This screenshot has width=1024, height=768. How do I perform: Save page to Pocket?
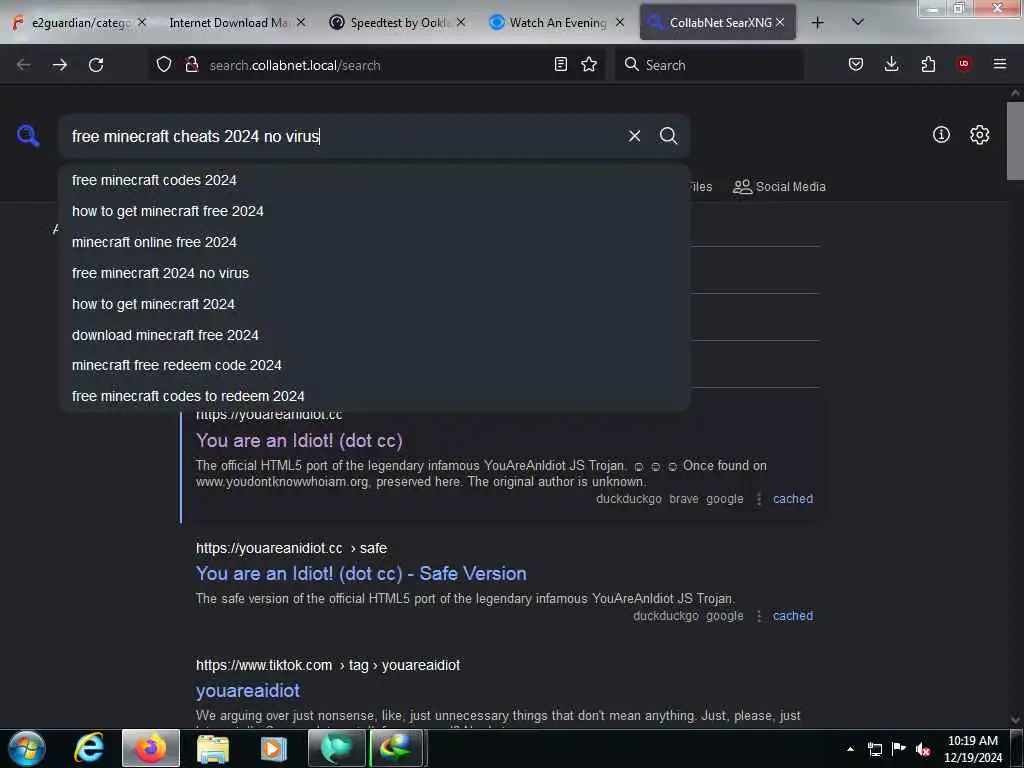click(x=856, y=64)
